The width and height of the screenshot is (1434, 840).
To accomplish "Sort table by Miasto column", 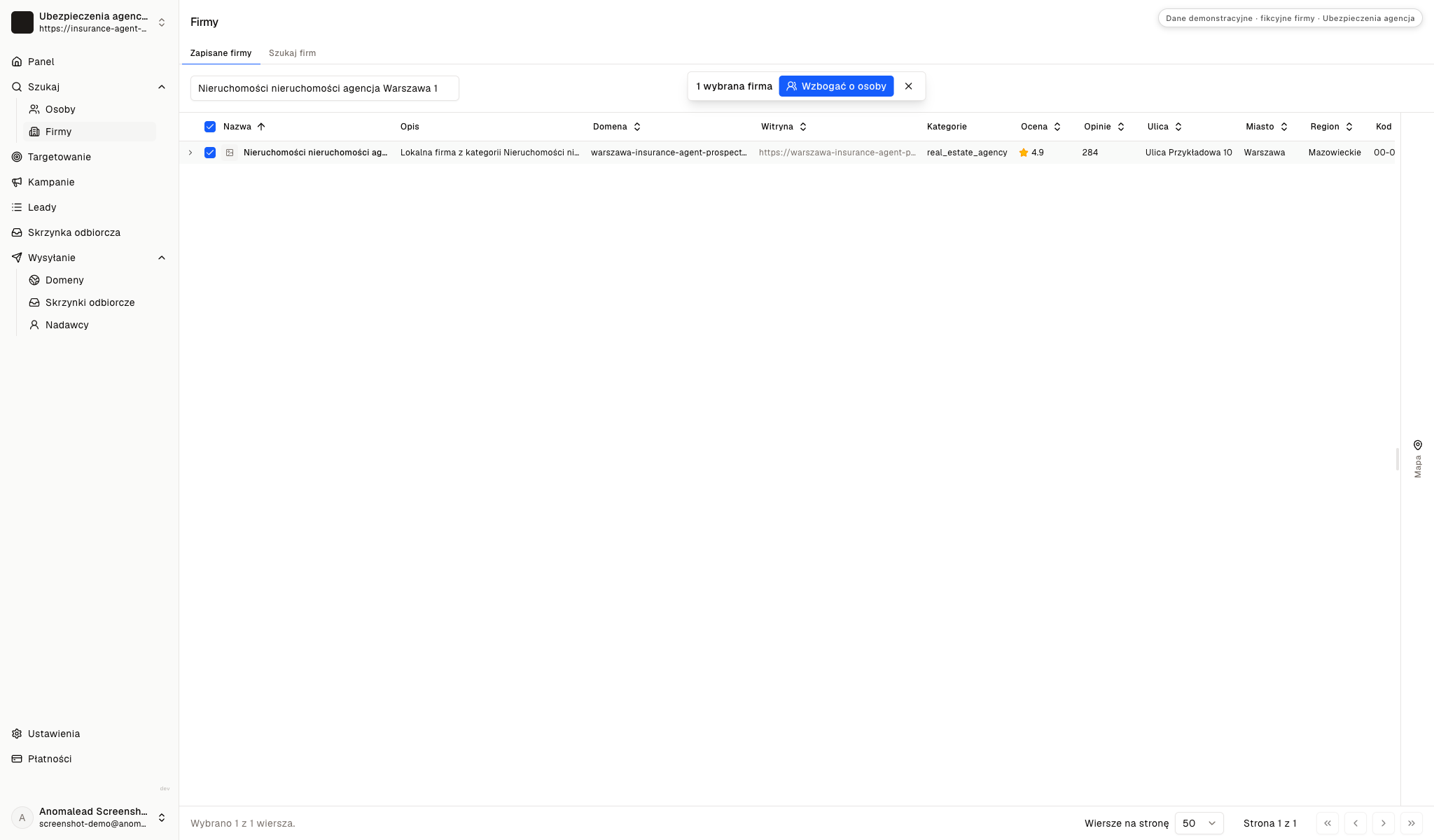I will (x=1267, y=127).
